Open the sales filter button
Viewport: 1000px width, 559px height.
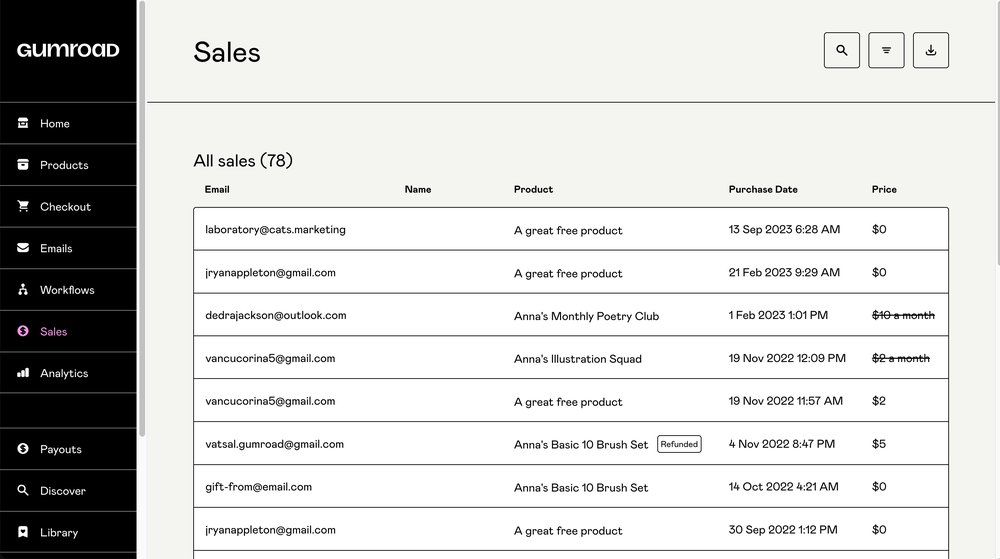(886, 50)
